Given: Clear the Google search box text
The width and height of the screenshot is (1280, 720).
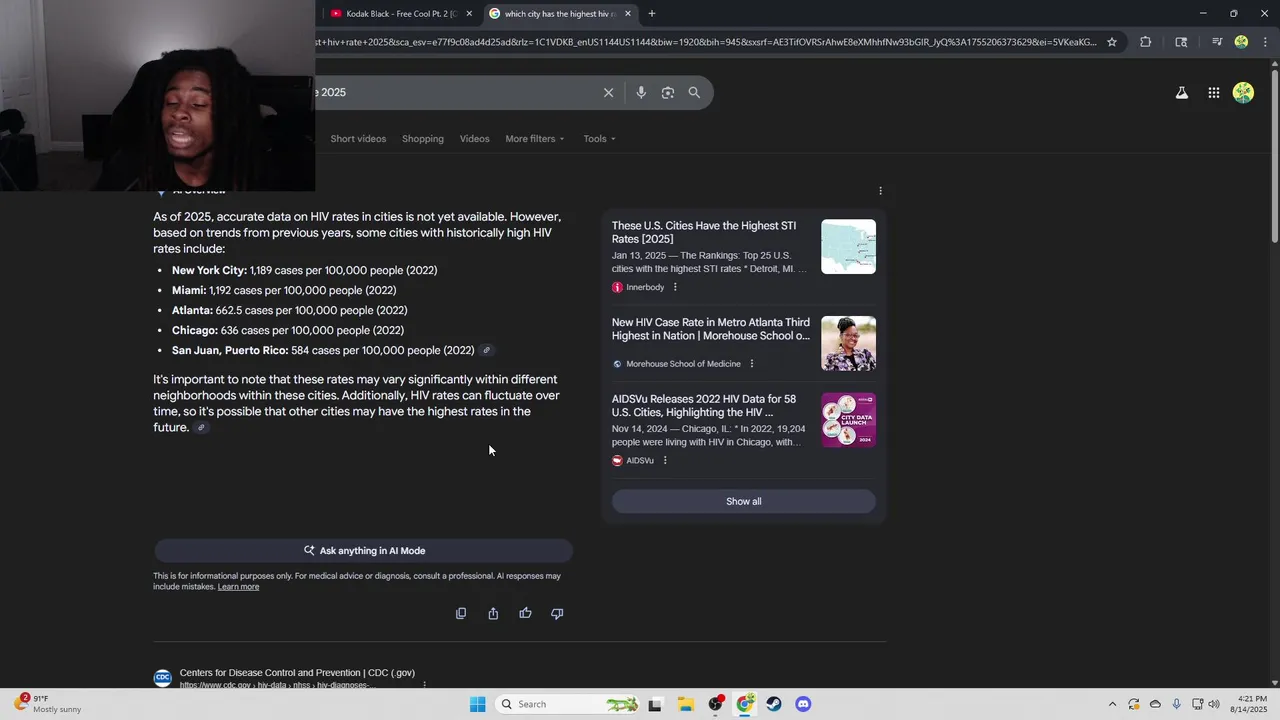Looking at the screenshot, I should (x=608, y=92).
